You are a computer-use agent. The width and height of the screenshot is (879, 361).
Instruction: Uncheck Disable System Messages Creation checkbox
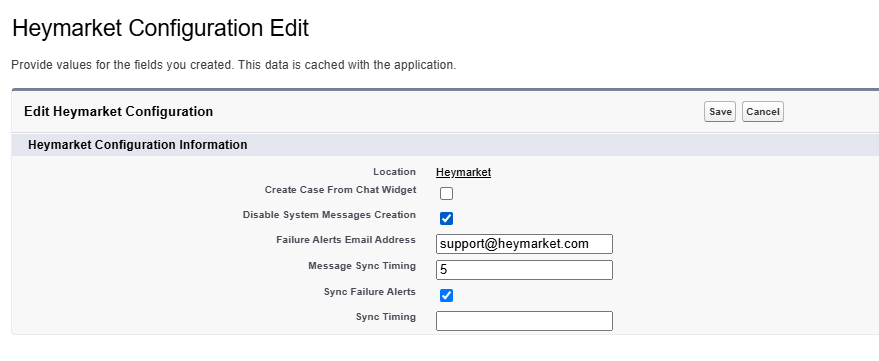click(x=446, y=219)
